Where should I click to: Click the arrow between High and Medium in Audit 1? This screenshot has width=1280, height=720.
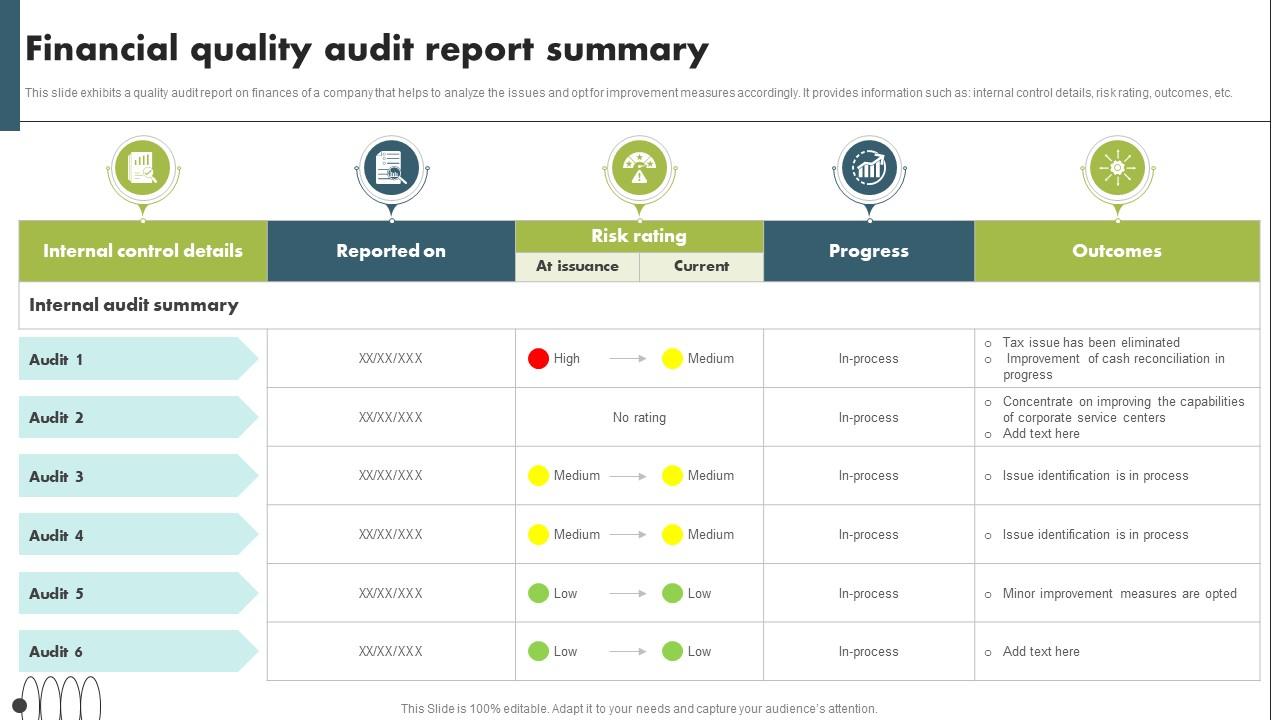[x=628, y=359]
